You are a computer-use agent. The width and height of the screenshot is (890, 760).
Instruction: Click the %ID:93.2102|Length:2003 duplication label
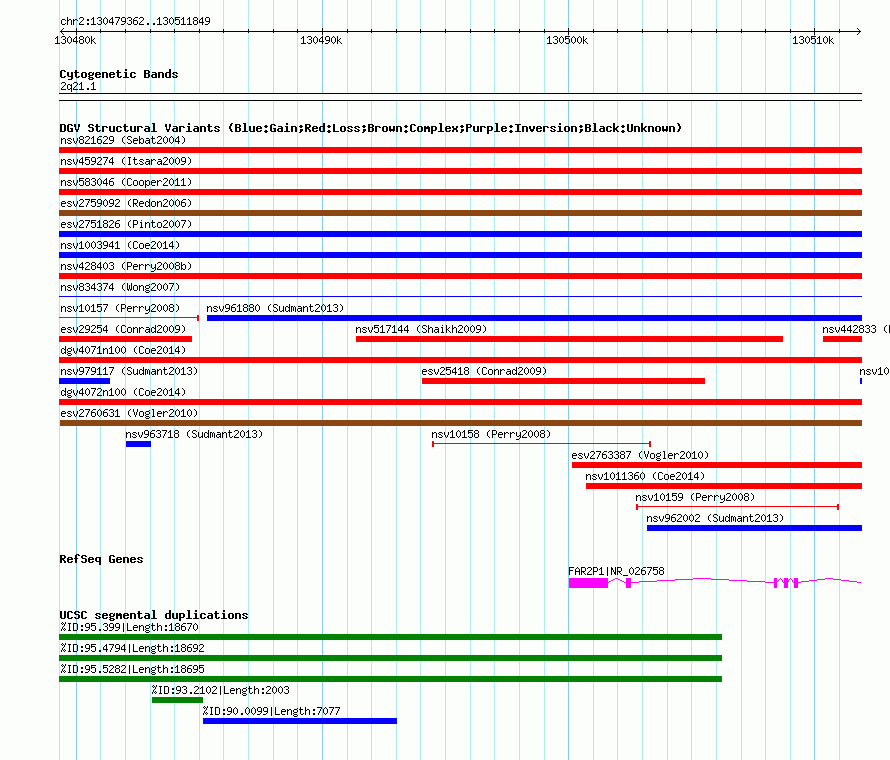(220, 690)
